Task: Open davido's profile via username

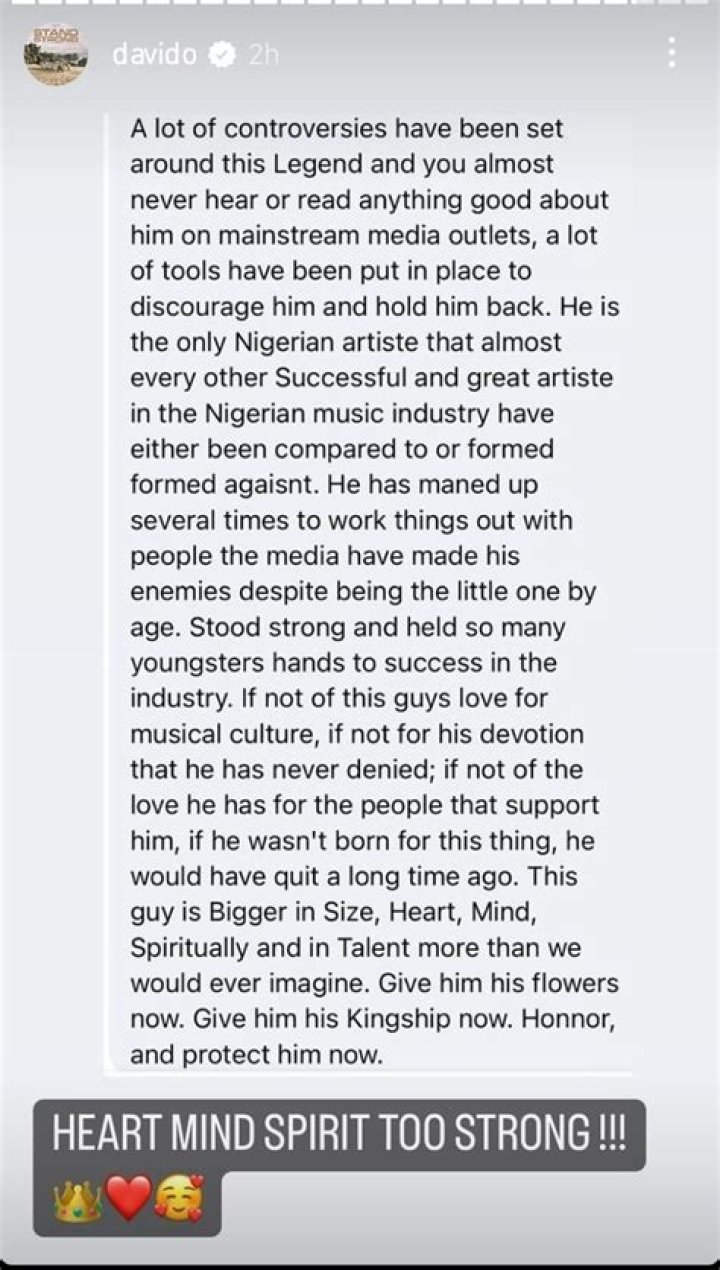Action: coord(156,56)
